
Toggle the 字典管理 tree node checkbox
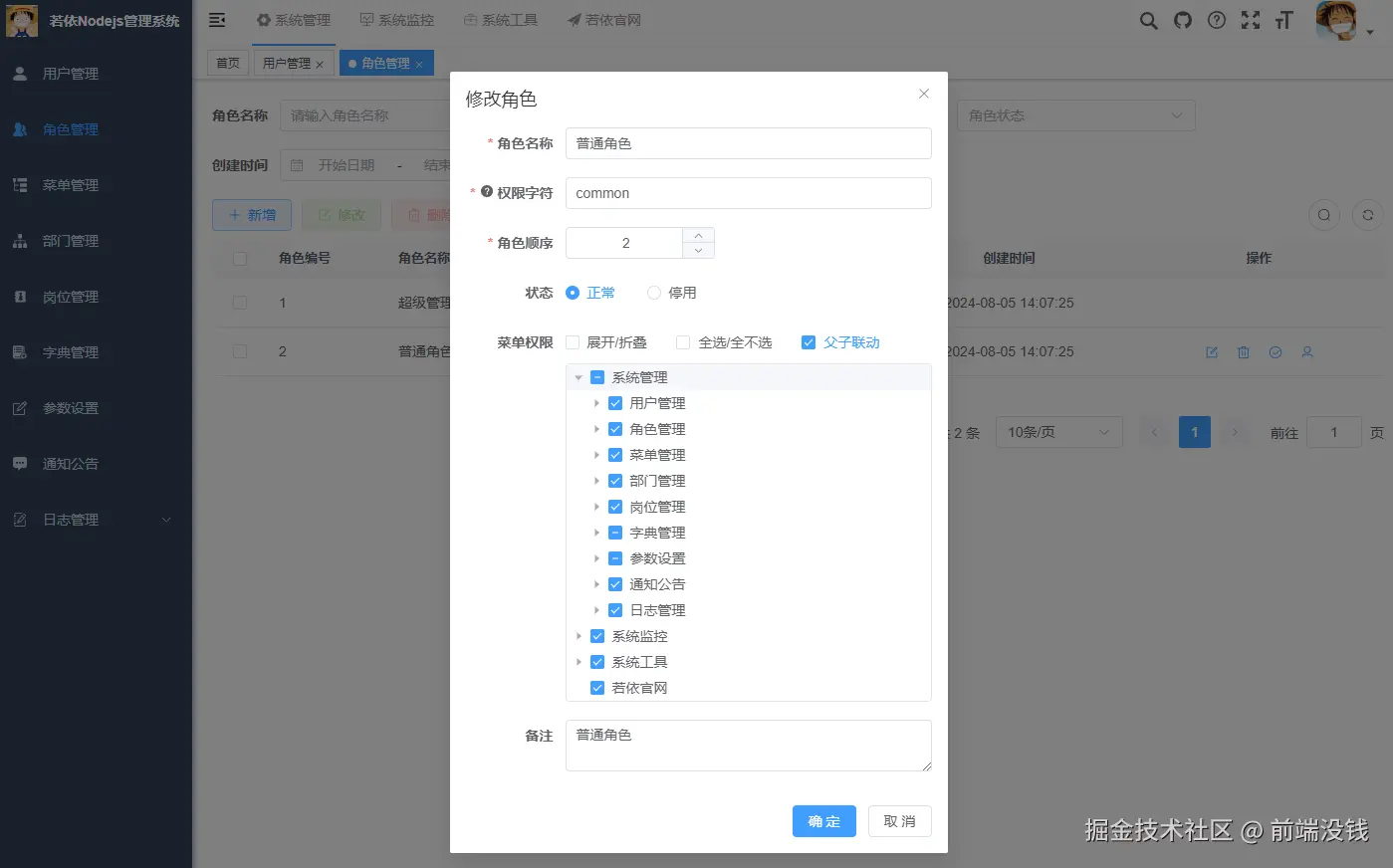point(615,533)
